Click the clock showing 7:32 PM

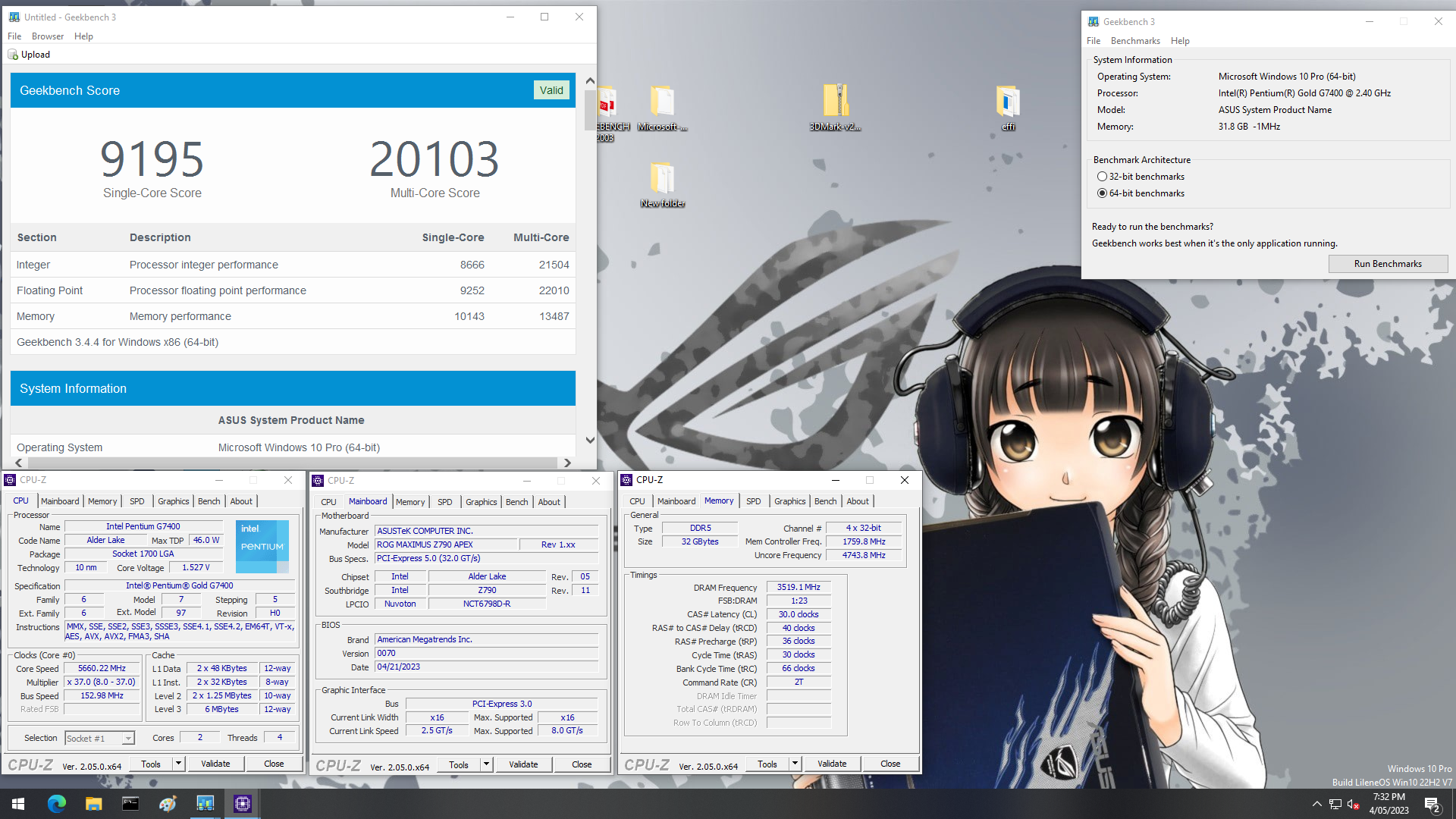click(x=1389, y=797)
